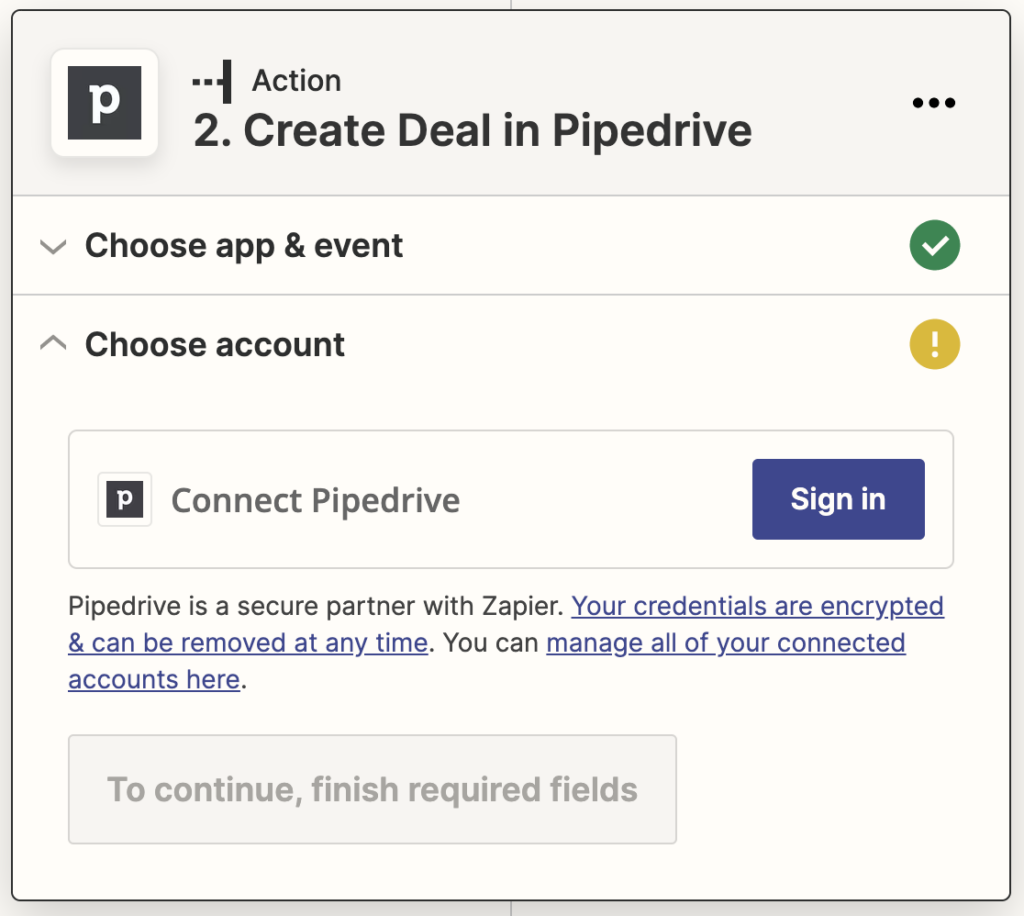Open the three-dot options menu

pos(933,103)
